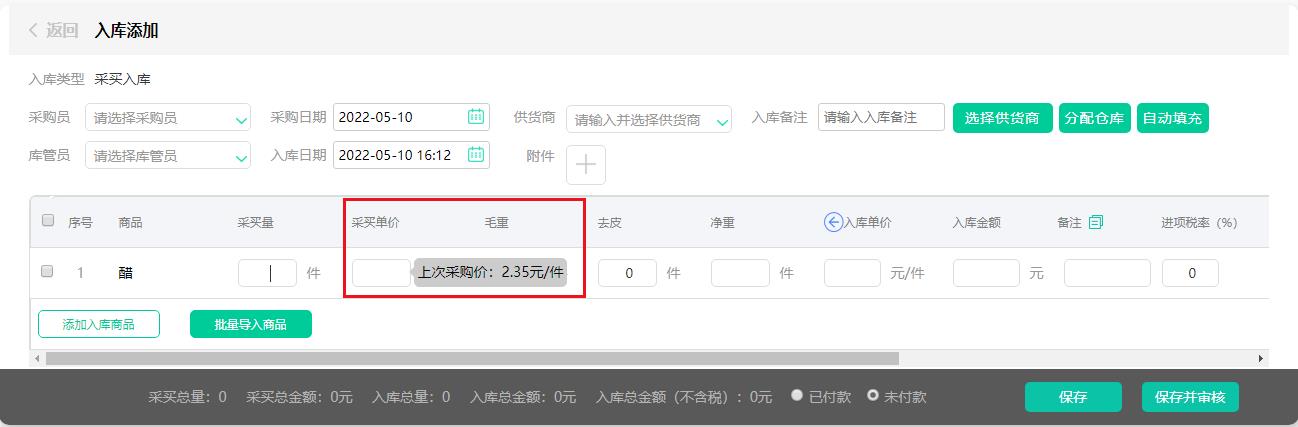The image size is (1298, 427).
Task: Focus the 进项税率 input showing 0
Action: coord(1190,273)
